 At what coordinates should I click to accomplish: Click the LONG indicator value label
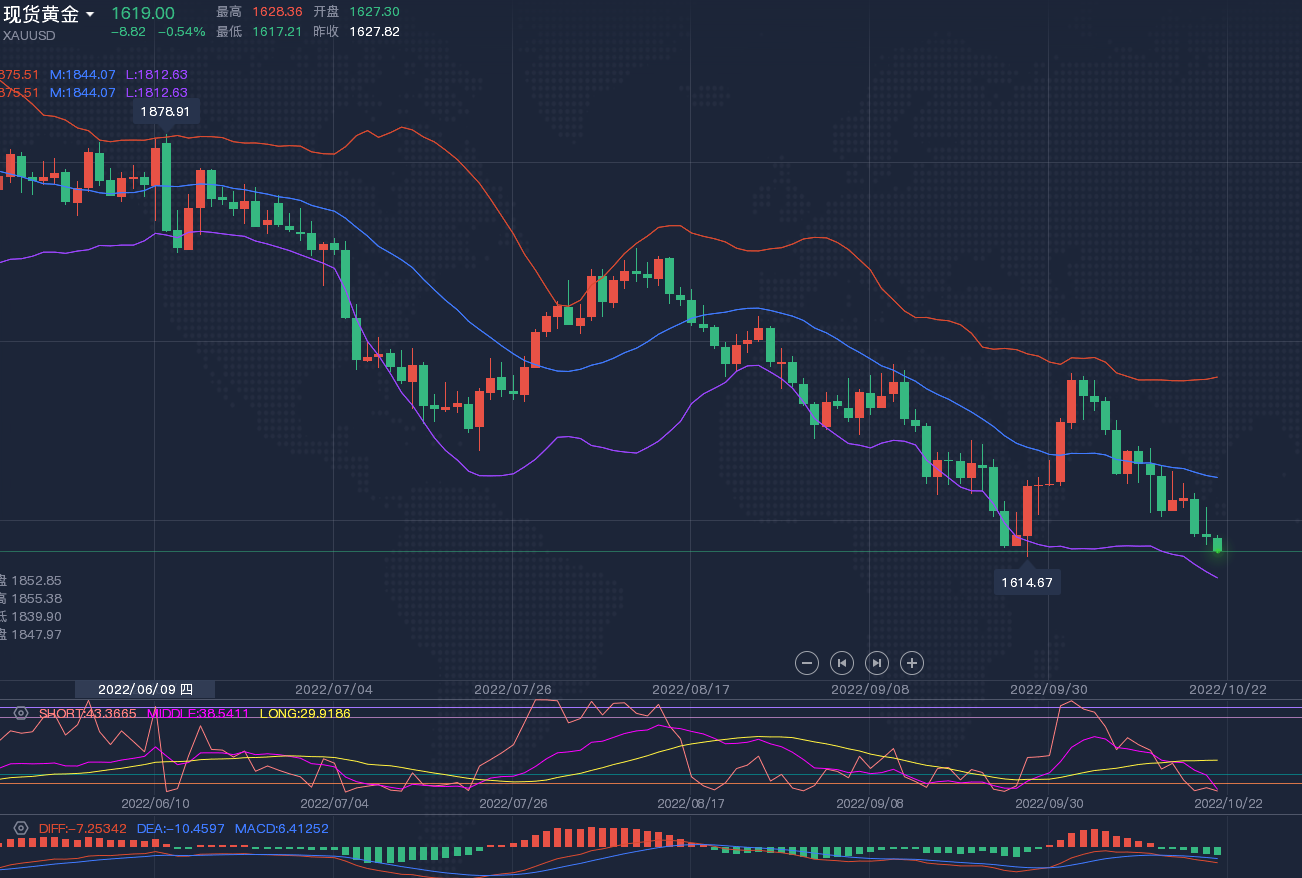[305, 713]
